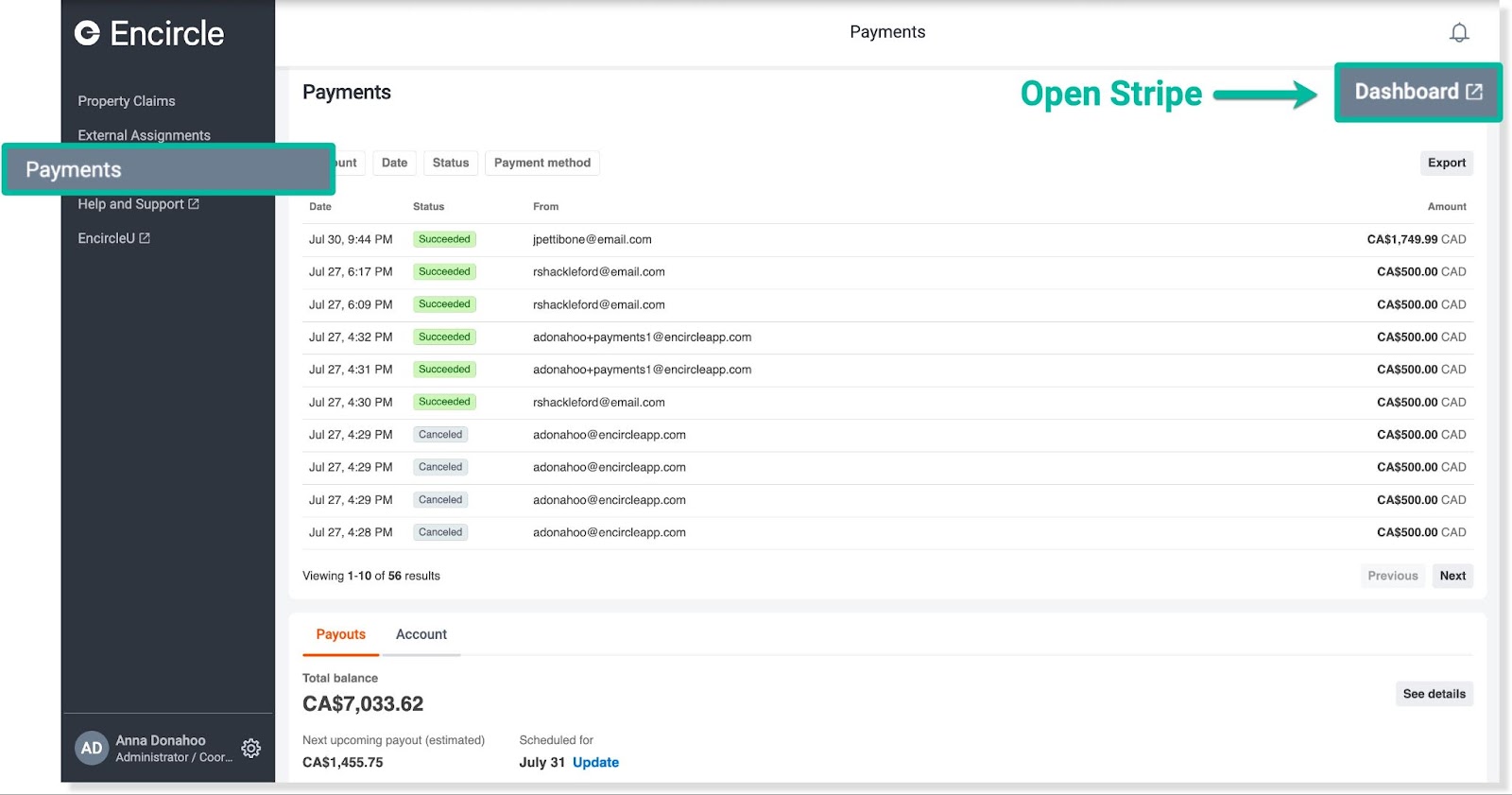Open External Assignments in the sidebar
The width and height of the screenshot is (1512, 795).
(144, 135)
